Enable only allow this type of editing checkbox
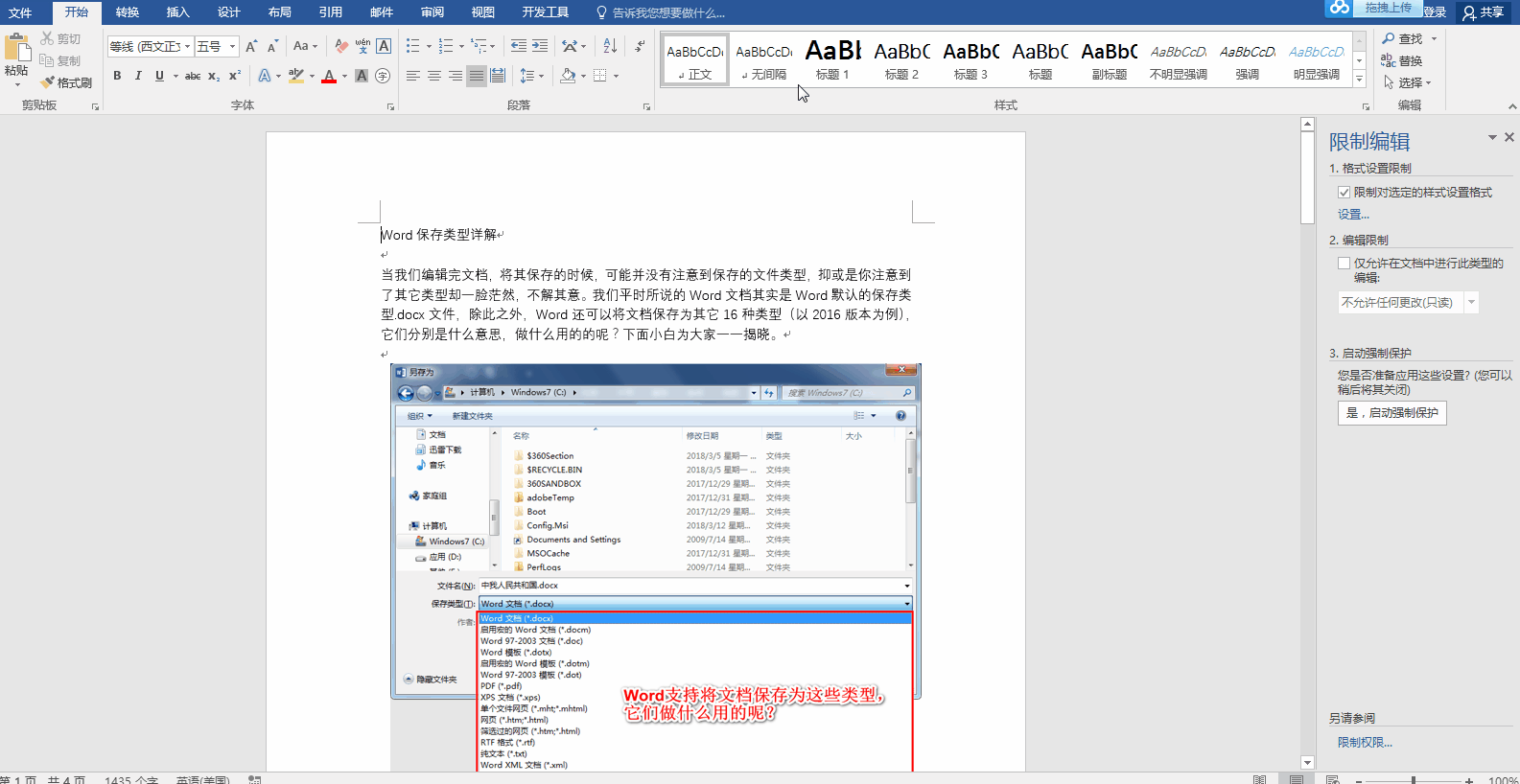The width and height of the screenshot is (1520, 784). (x=1345, y=264)
